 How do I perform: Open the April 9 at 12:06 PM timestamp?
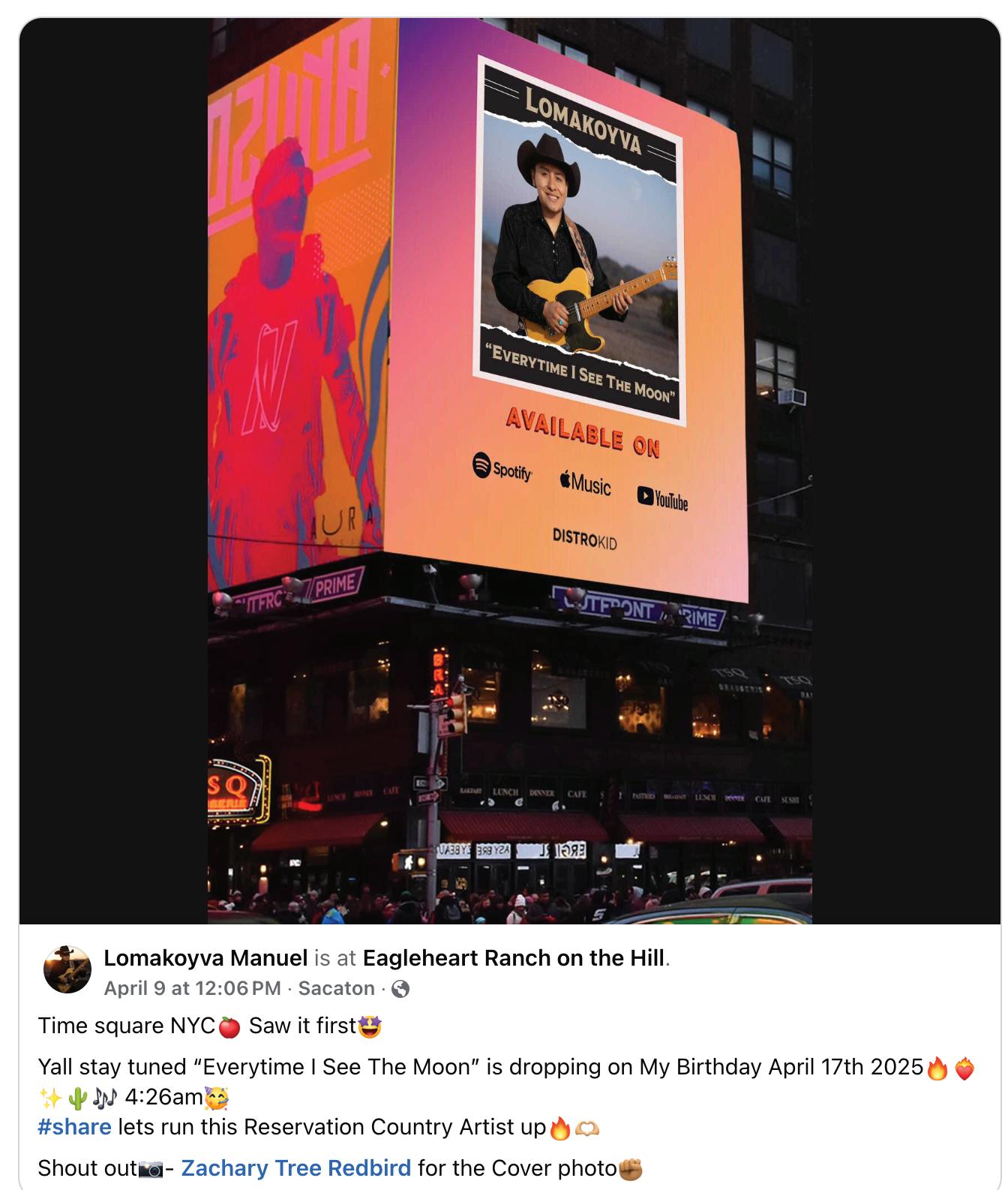192,989
